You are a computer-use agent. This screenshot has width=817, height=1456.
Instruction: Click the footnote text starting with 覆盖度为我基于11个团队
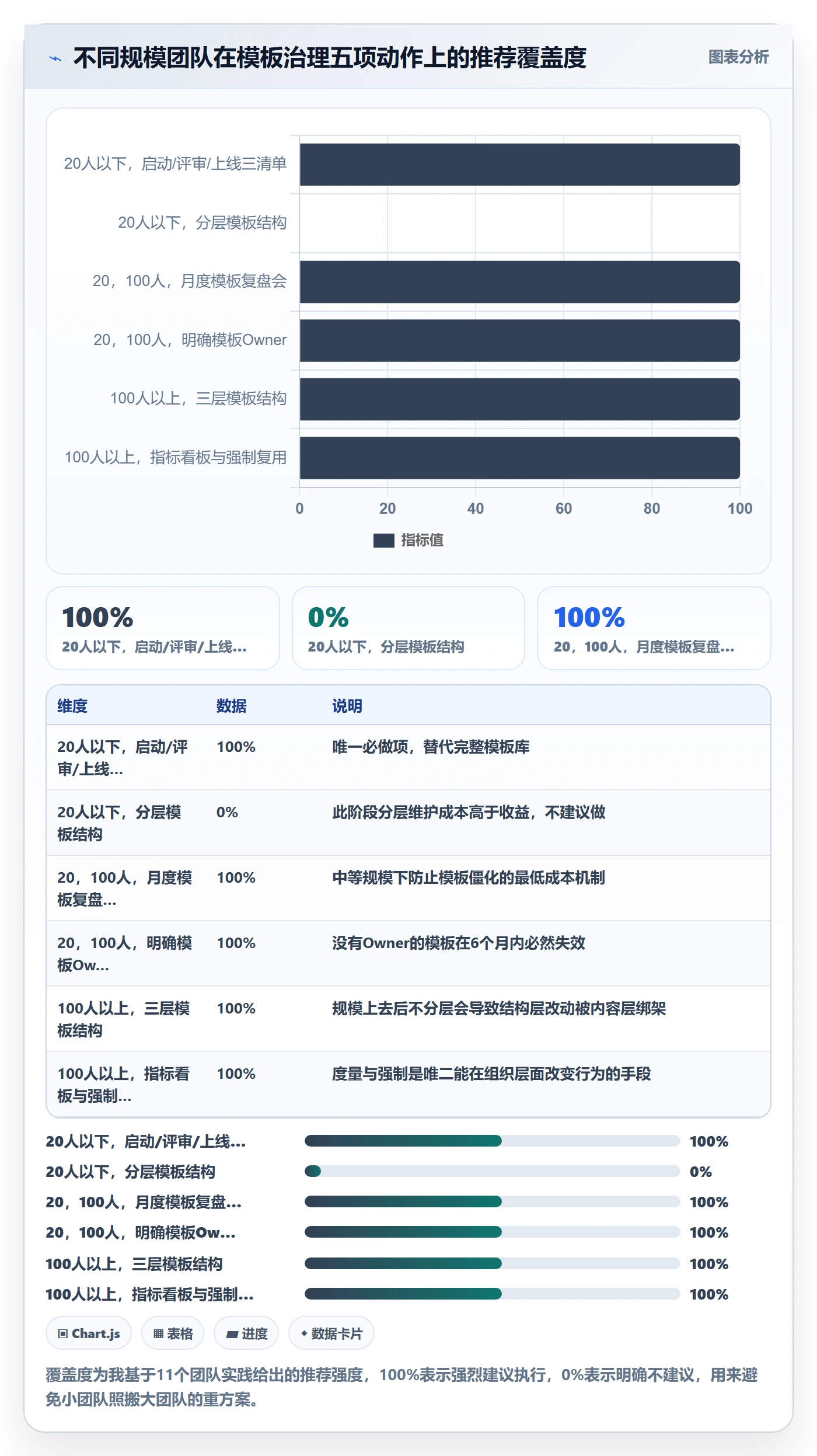401,1387
